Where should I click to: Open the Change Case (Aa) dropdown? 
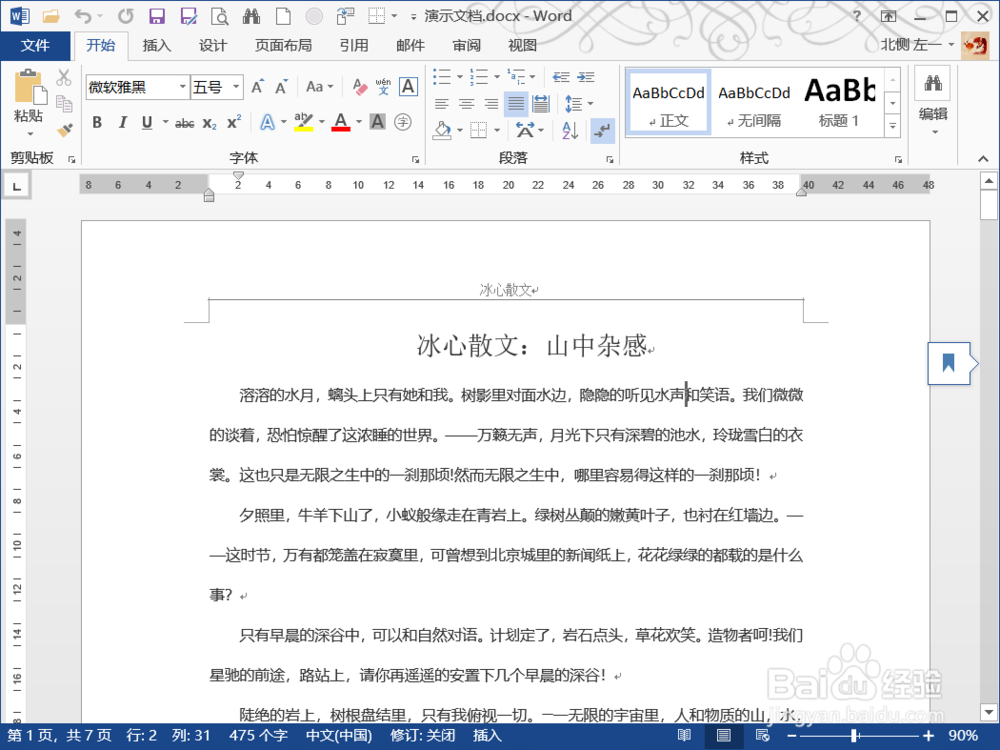(x=320, y=87)
